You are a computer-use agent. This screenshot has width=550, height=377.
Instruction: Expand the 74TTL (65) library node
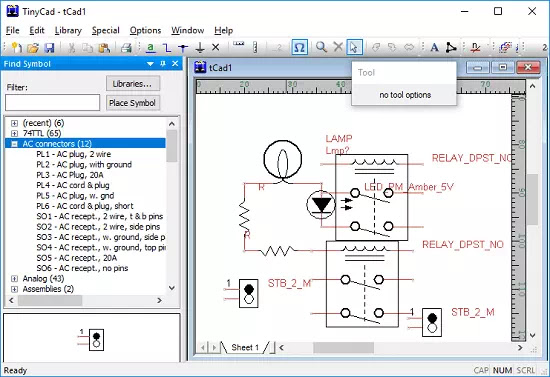pos(14,133)
